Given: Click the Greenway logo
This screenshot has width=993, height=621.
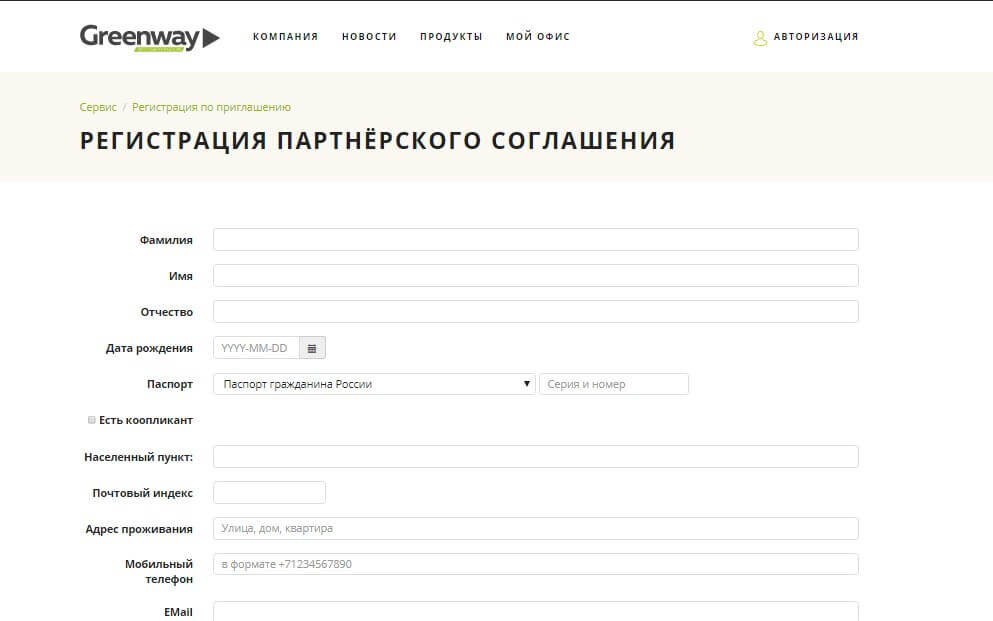Looking at the screenshot, I should point(149,37).
